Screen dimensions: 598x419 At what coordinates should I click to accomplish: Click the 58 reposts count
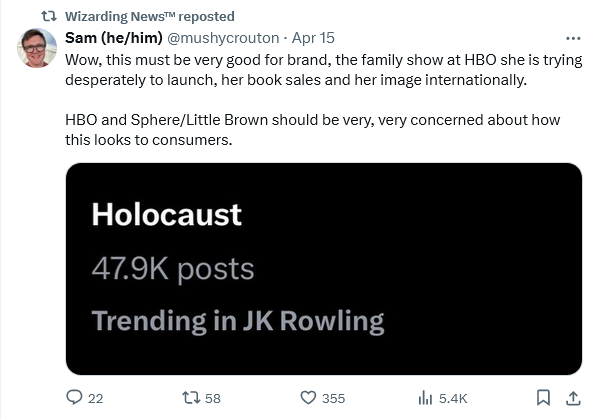click(213, 398)
